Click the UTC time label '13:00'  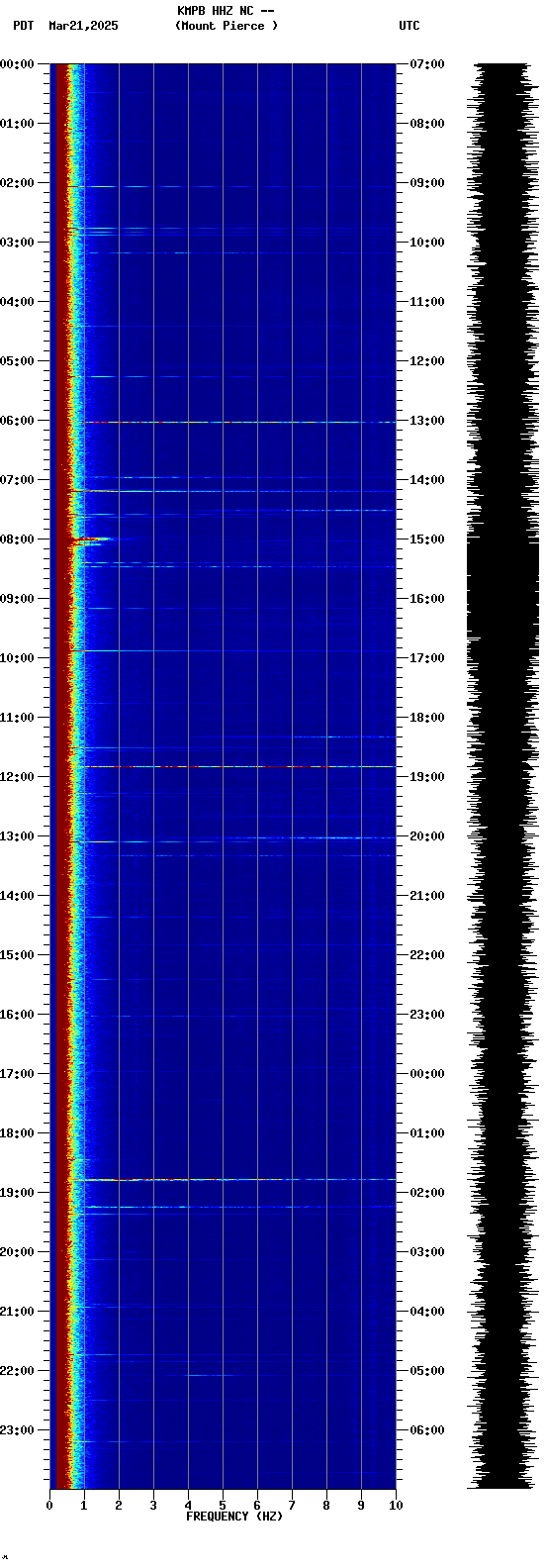tap(427, 421)
